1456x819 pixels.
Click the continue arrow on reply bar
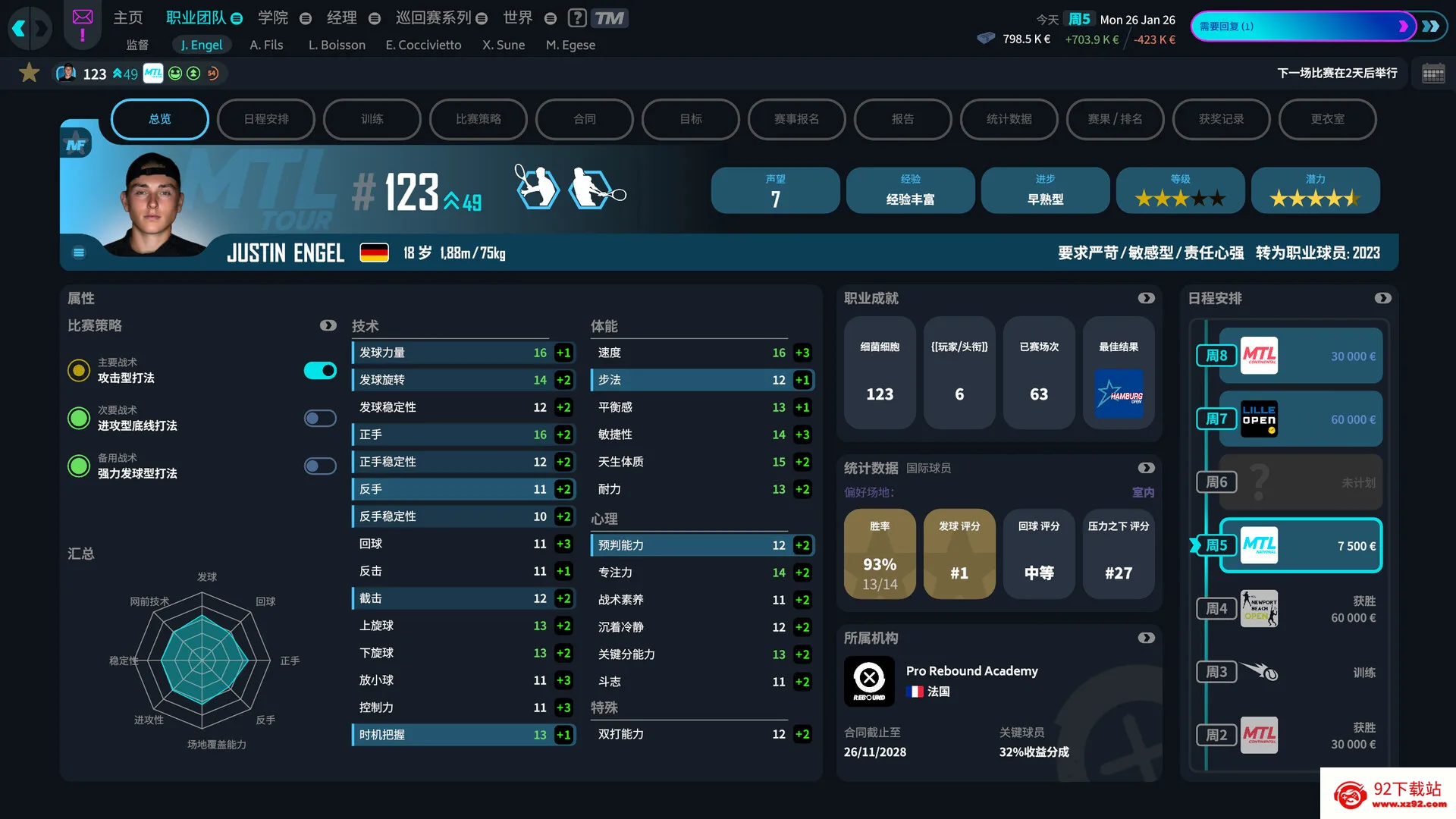tap(1403, 27)
